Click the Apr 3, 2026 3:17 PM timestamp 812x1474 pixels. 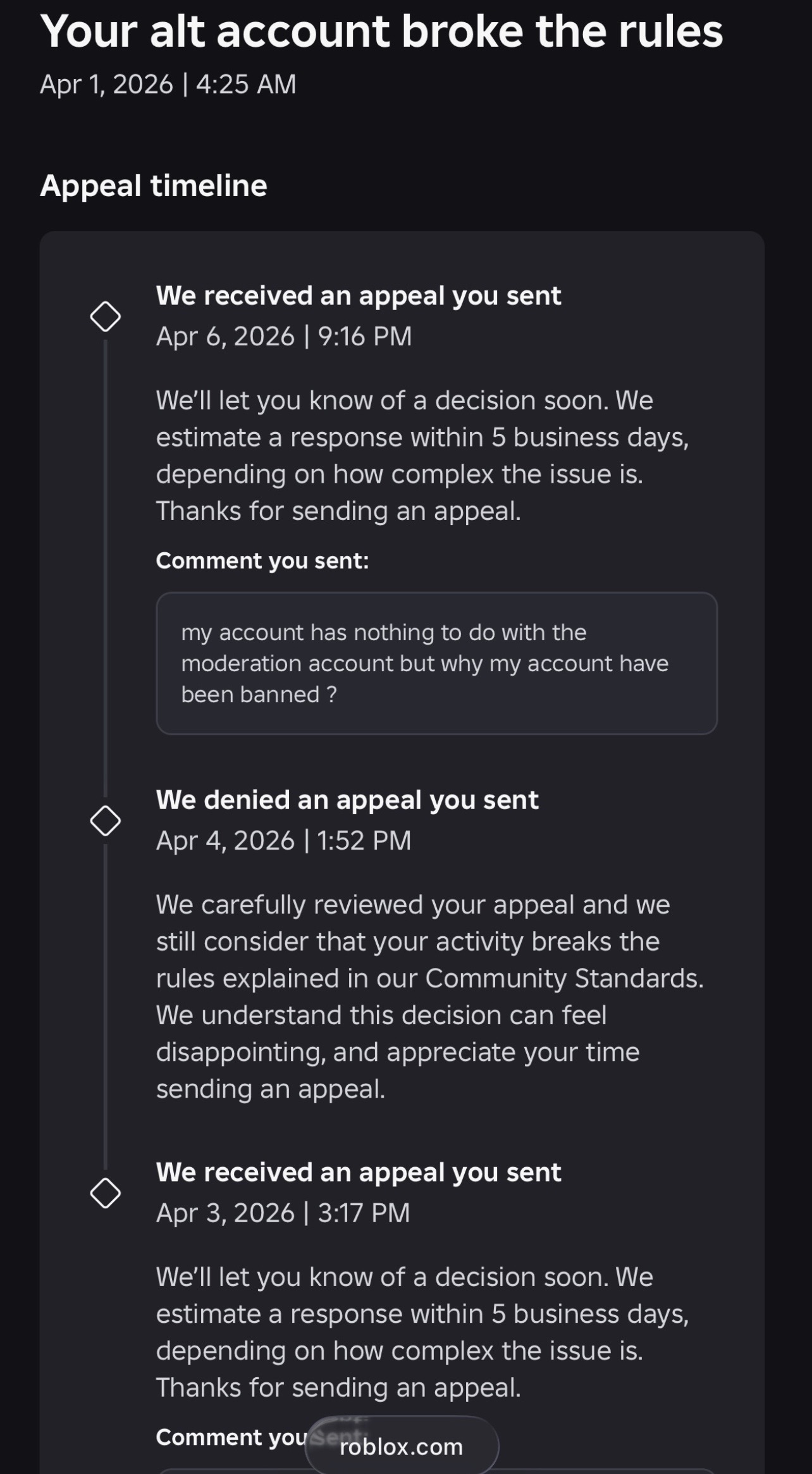283,1213
